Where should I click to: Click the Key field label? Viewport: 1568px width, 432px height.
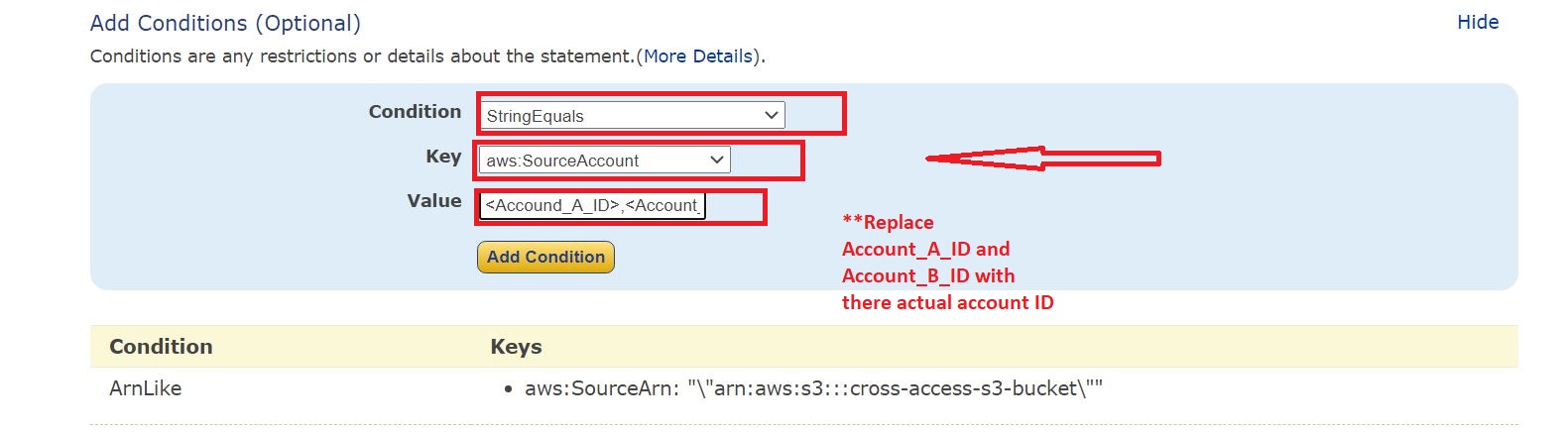click(443, 157)
